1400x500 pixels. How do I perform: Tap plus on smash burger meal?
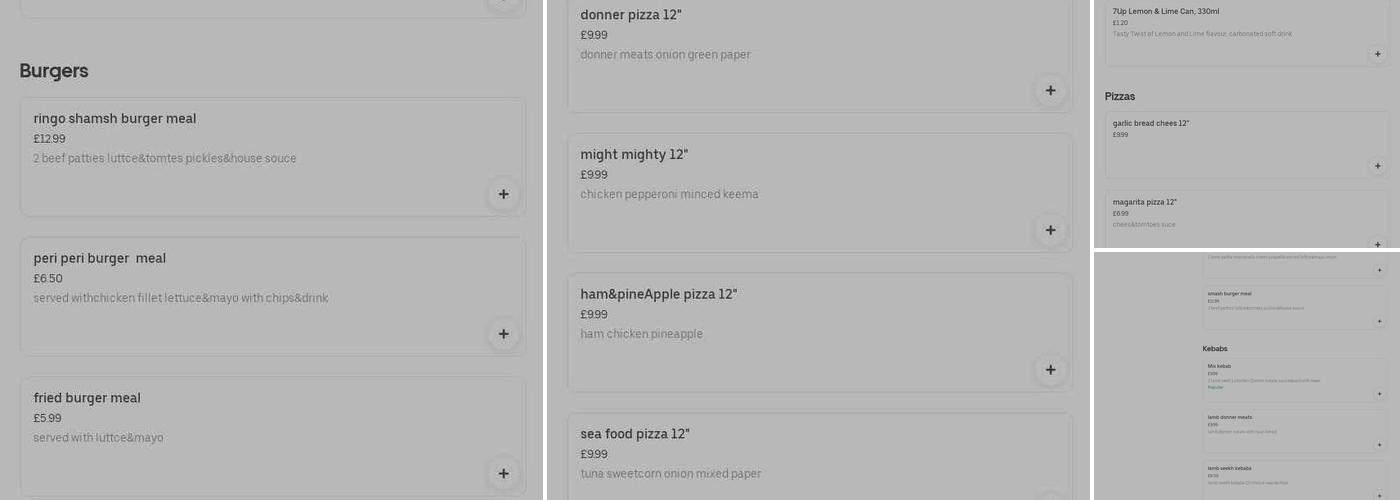point(1379,321)
